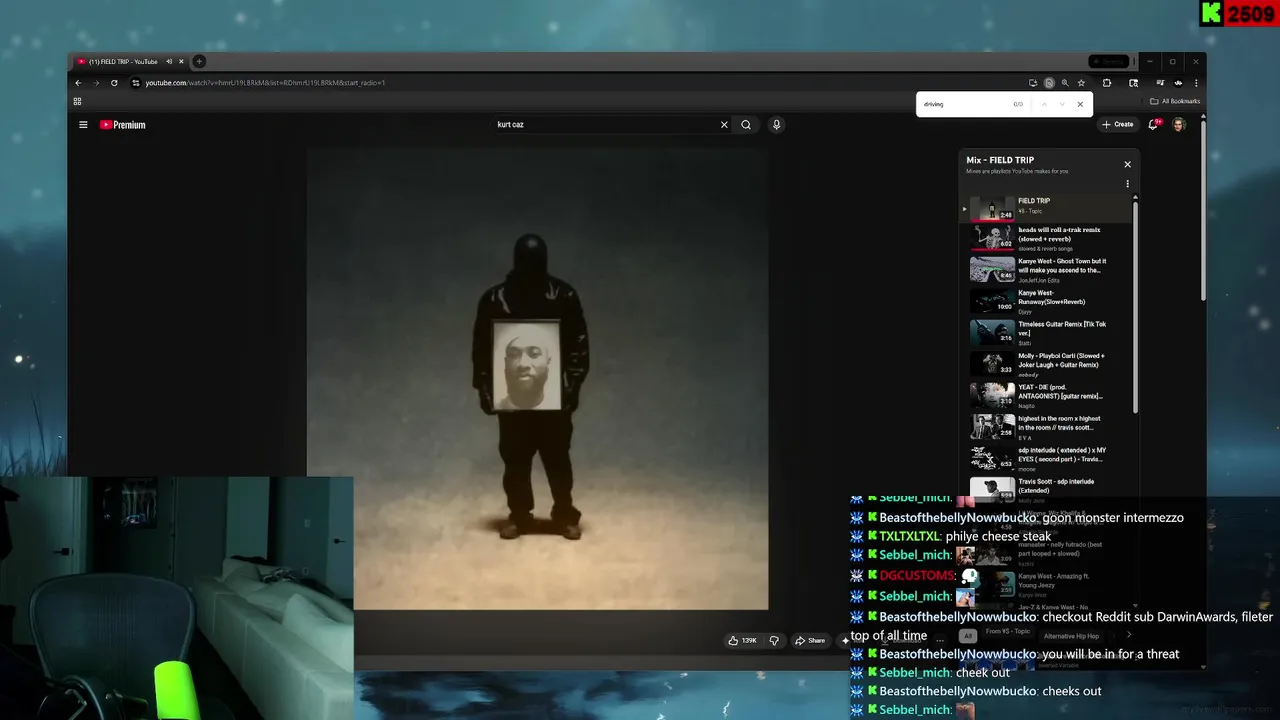This screenshot has height=720, width=1280.
Task: Zoom magnifier icon in address bar
Action: coord(1065,83)
